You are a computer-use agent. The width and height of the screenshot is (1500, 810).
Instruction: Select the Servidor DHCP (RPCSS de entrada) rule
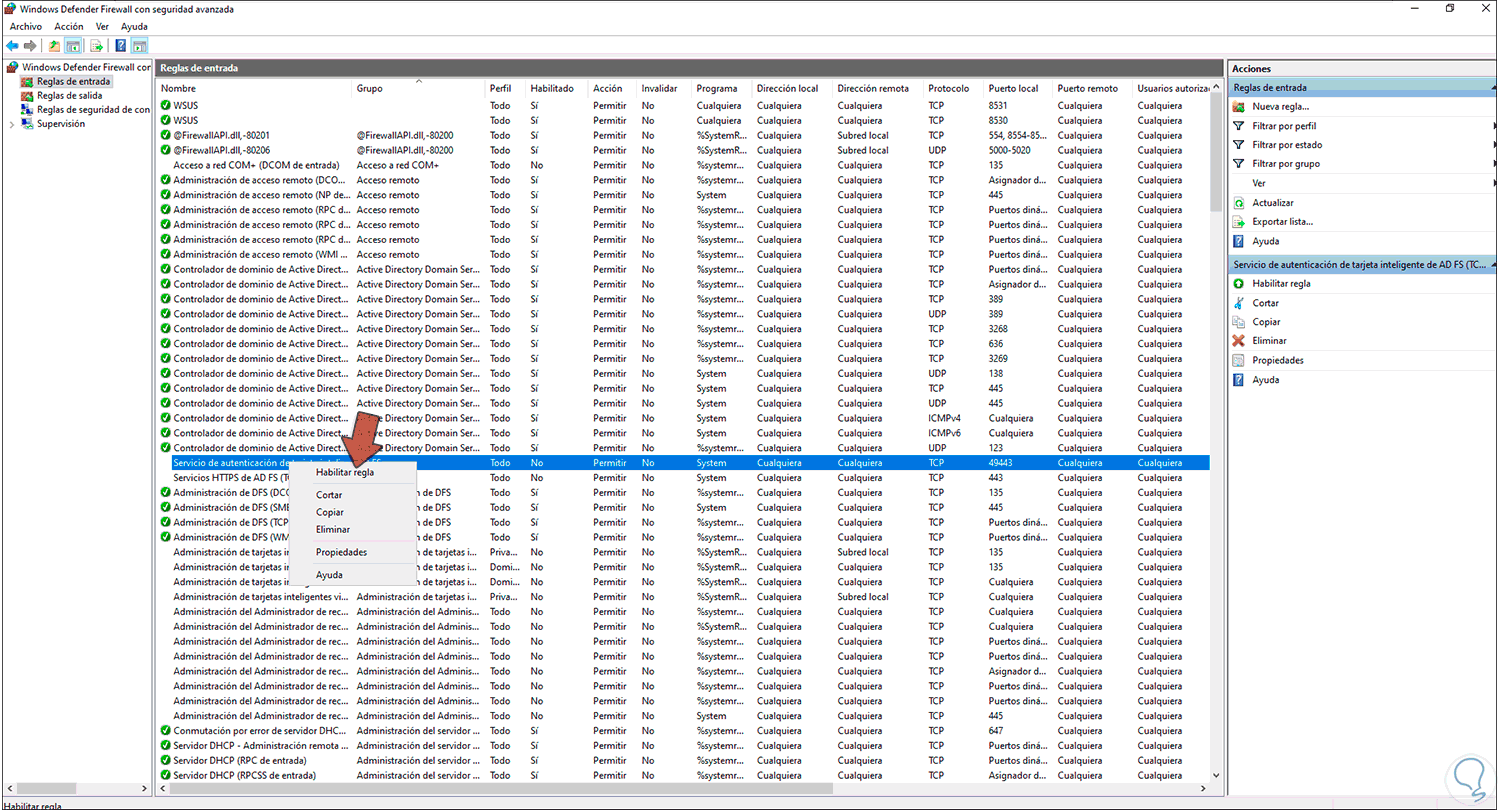click(683, 775)
